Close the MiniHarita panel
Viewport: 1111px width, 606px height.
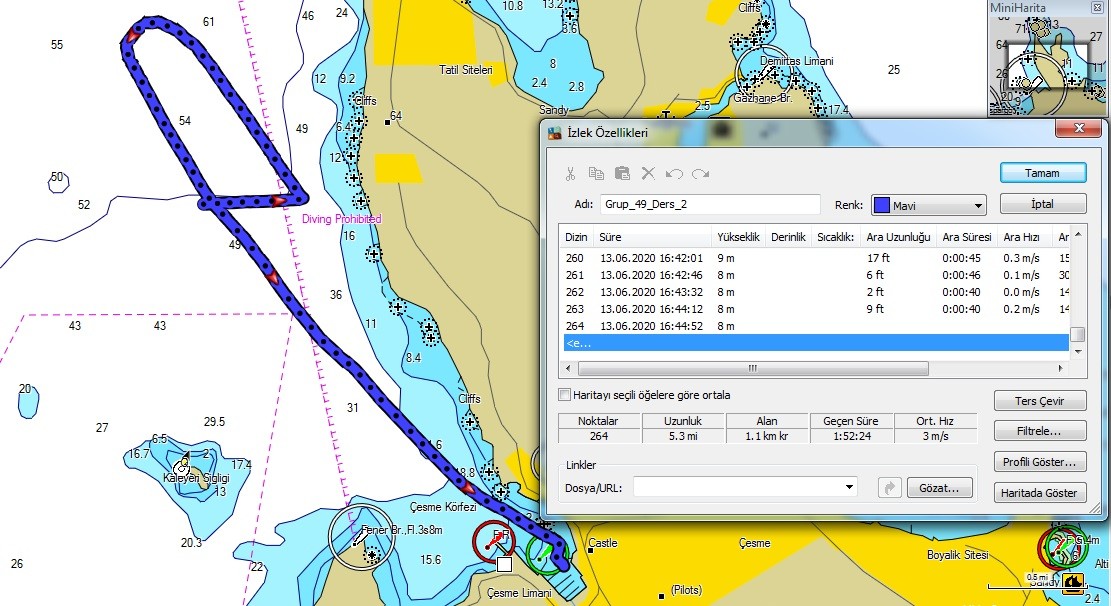click(1097, 7)
